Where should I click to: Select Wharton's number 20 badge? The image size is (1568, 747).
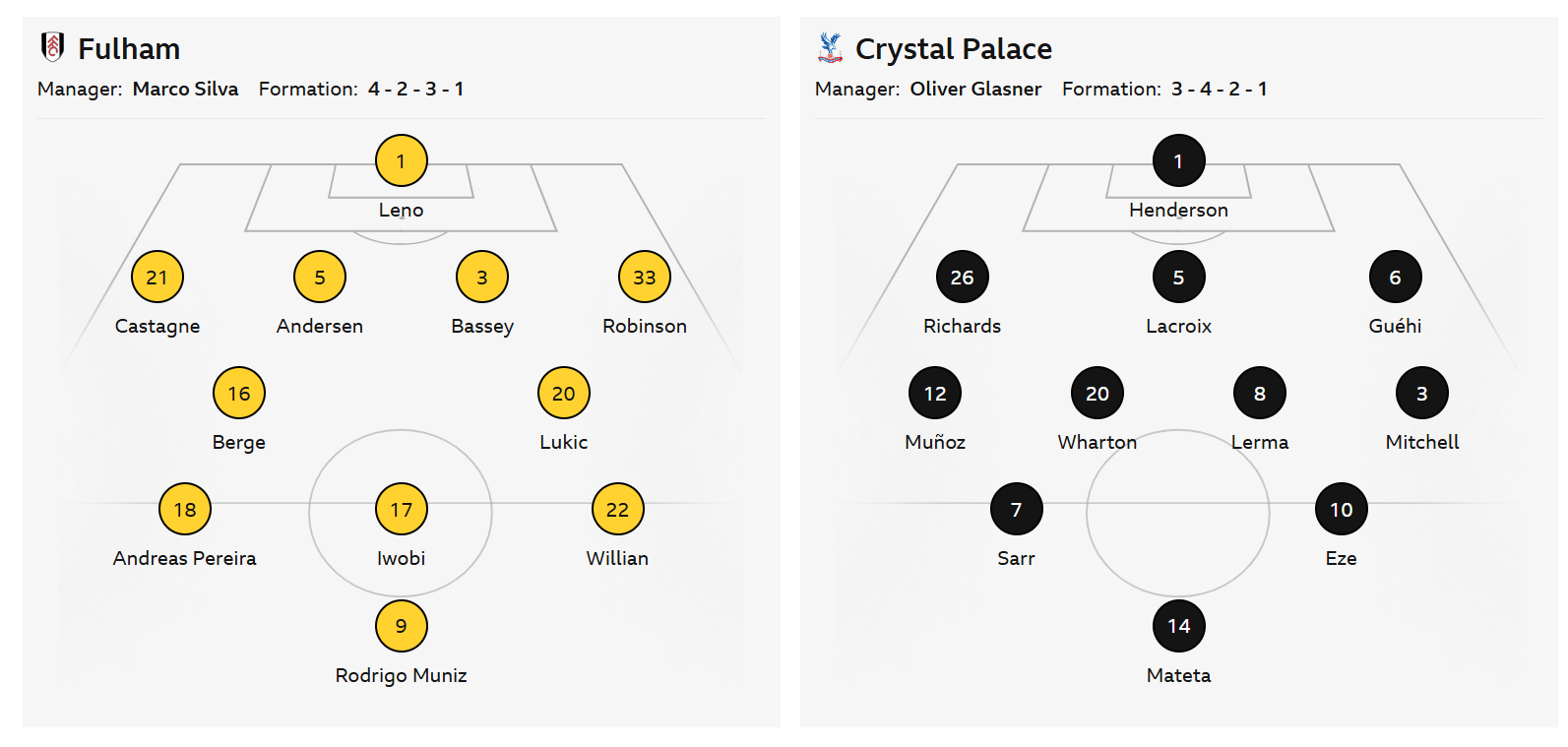click(x=1098, y=393)
